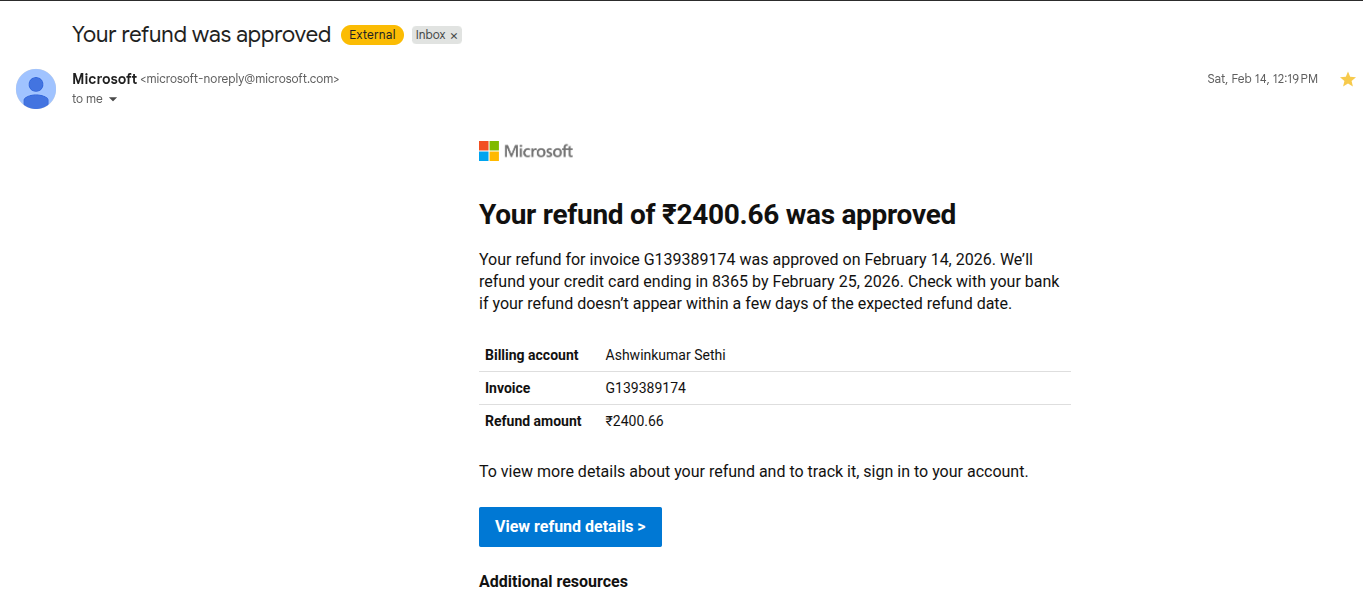Image resolution: width=1363 pixels, height=596 pixels.
Task: Unstar this email using the yellow star
Action: tap(1347, 79)
